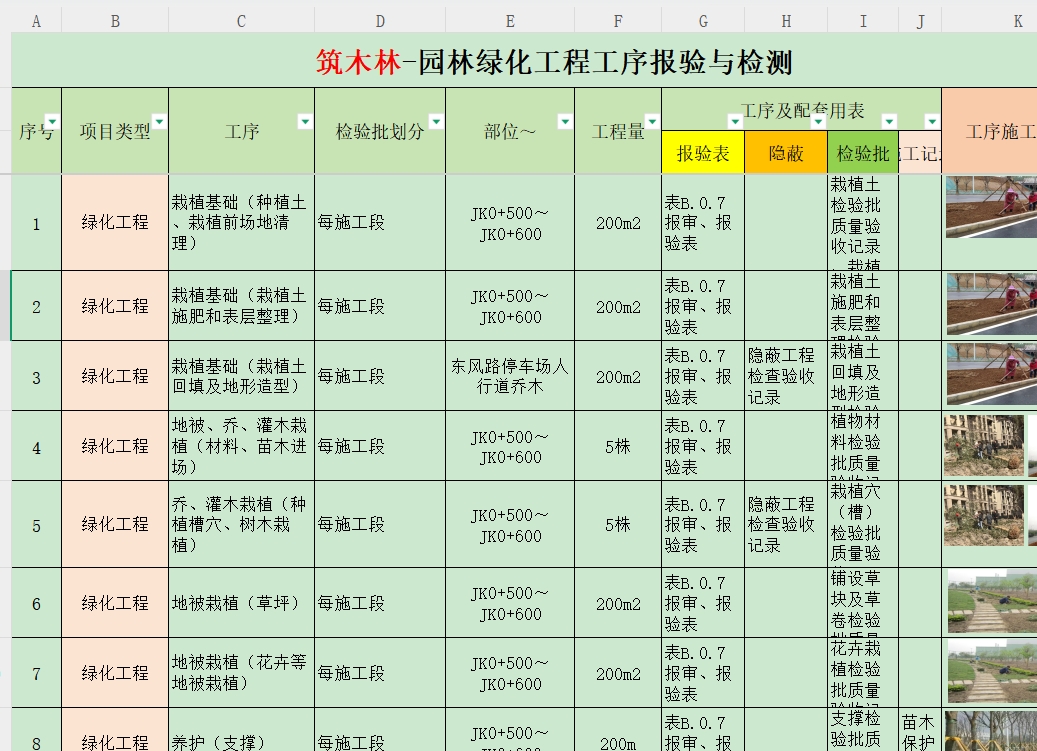
Task: Click the 工序及配套用表 merged header
Action: point(802,110)
